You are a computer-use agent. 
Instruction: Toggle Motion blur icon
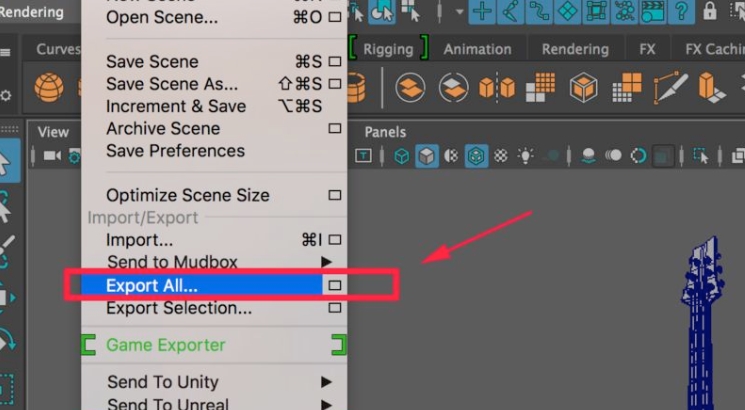coord(613,155)
